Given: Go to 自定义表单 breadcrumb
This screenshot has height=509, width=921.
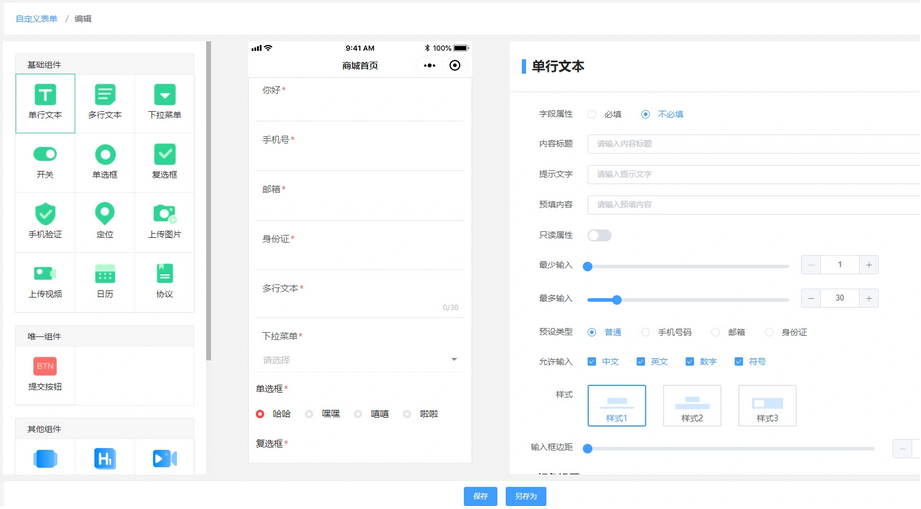Looking at the screenshot, I should click(x=36, y=19).
